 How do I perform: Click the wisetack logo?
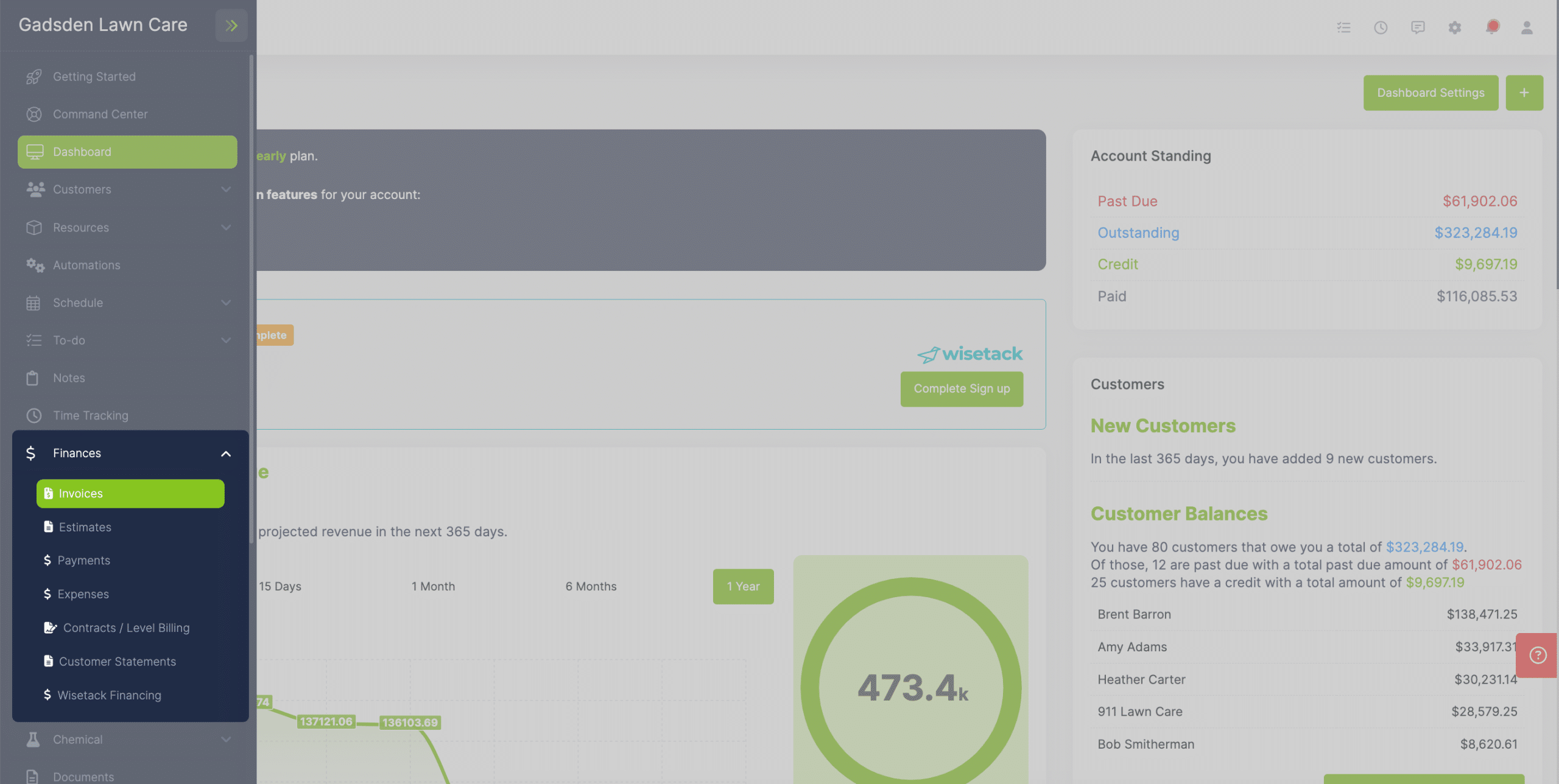click(970, 354)
